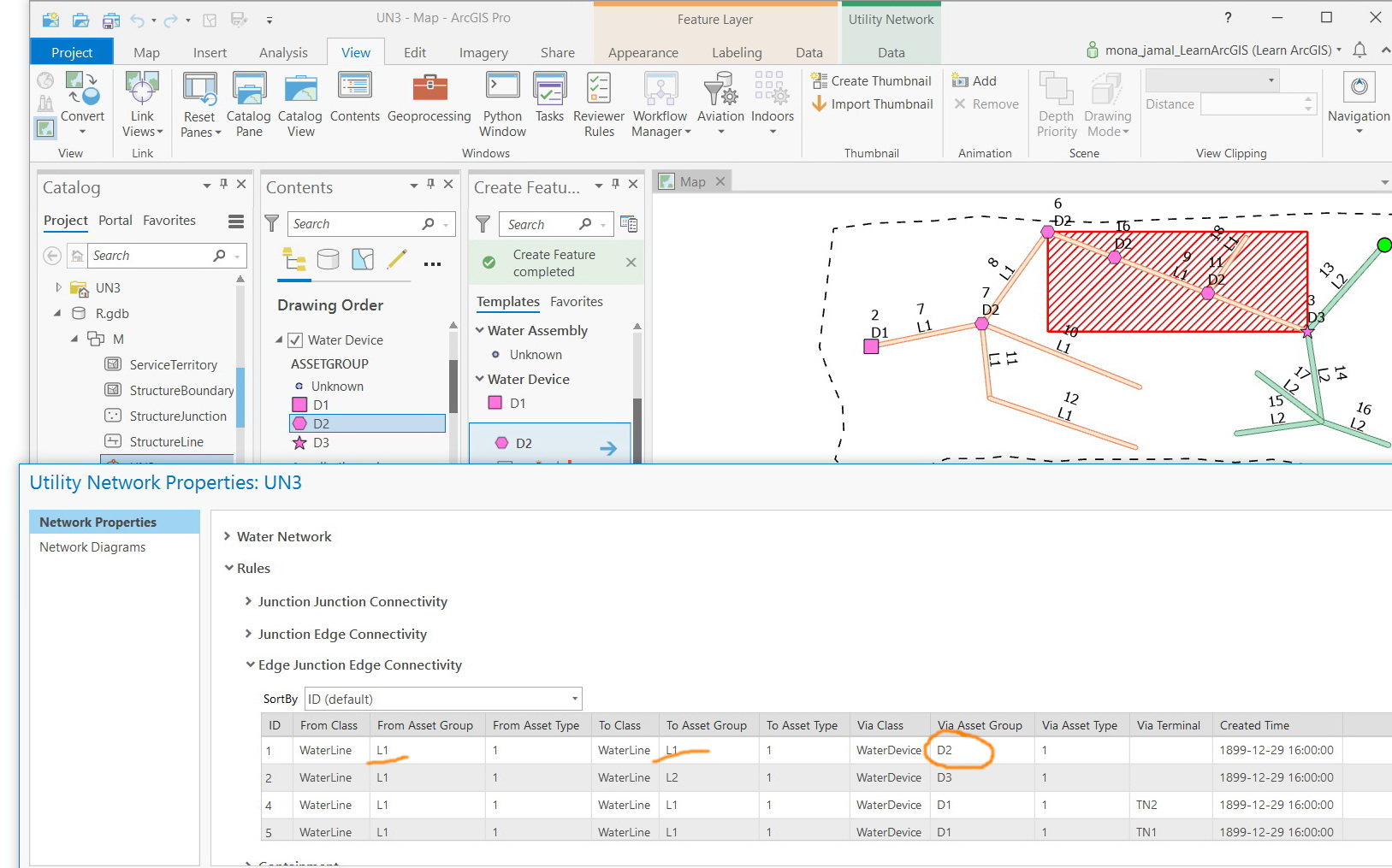Viewport: 1392px width, 868px height.
Task: Switch to Favorites tab in Create Features
Action: click(577, 302)
